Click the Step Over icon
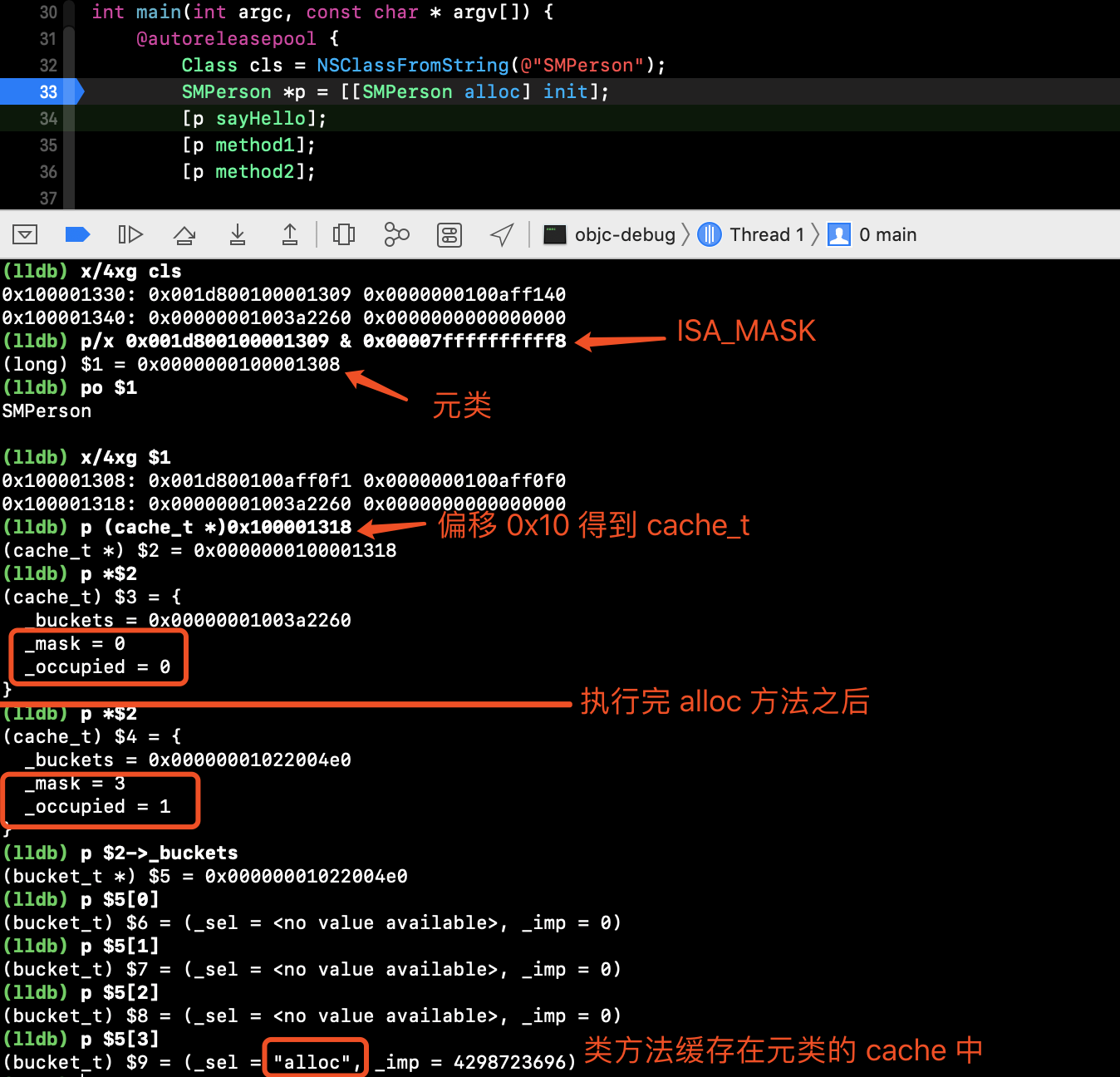Viewport: 1120px width, 1077px height. [x=184, y=235]
